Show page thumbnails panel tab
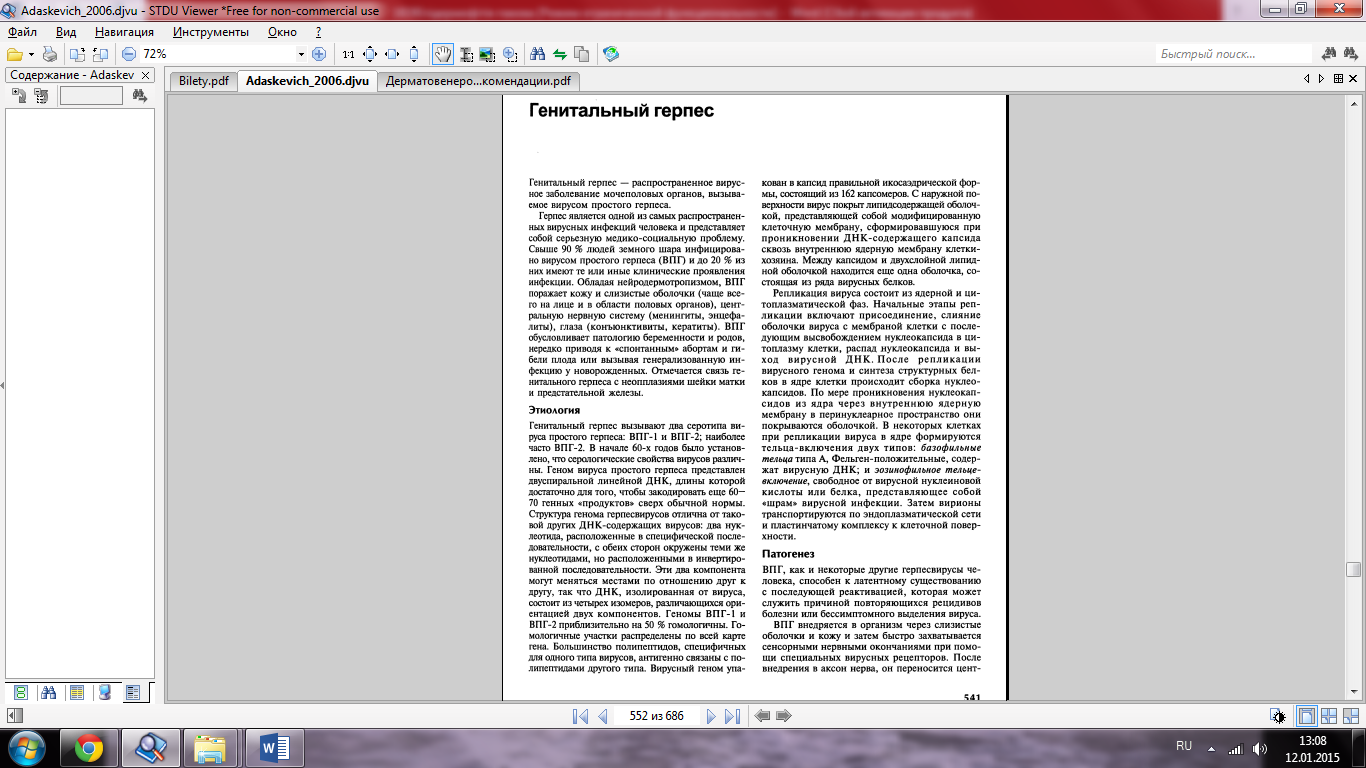Viewport: 1366px width, 768px height. [x=20, y=692]
